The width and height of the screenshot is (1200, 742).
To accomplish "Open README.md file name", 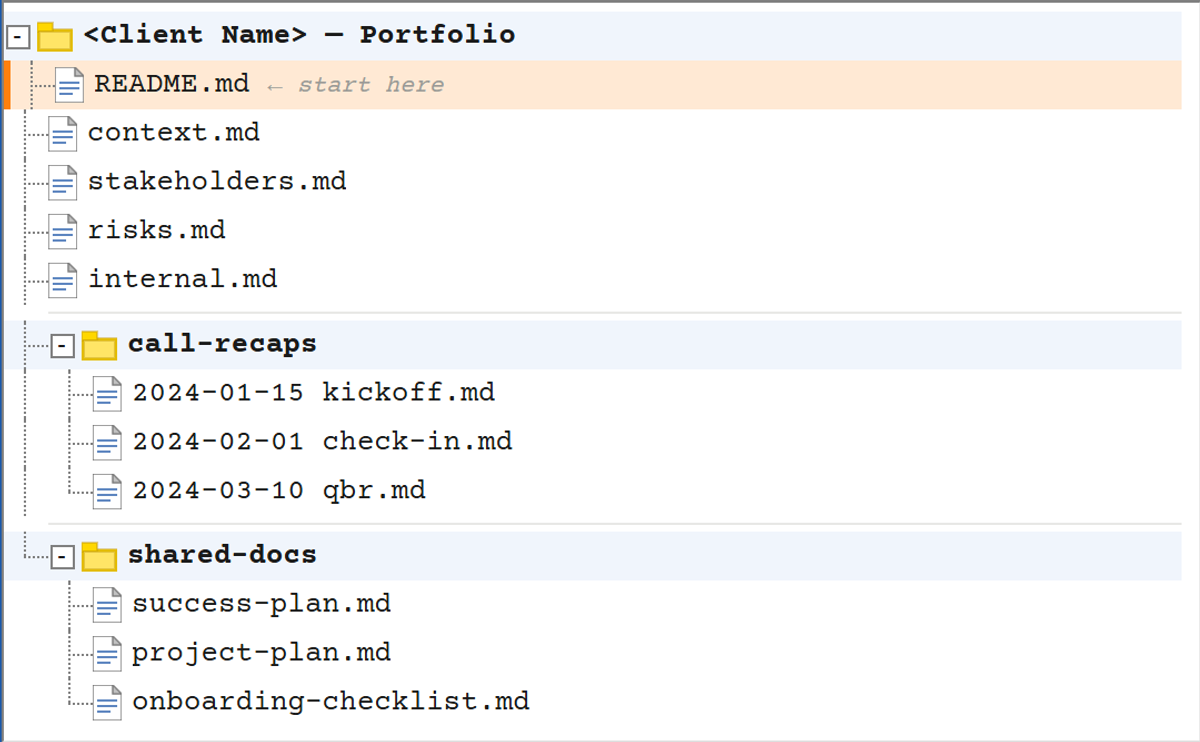I will tap(172, 83).
